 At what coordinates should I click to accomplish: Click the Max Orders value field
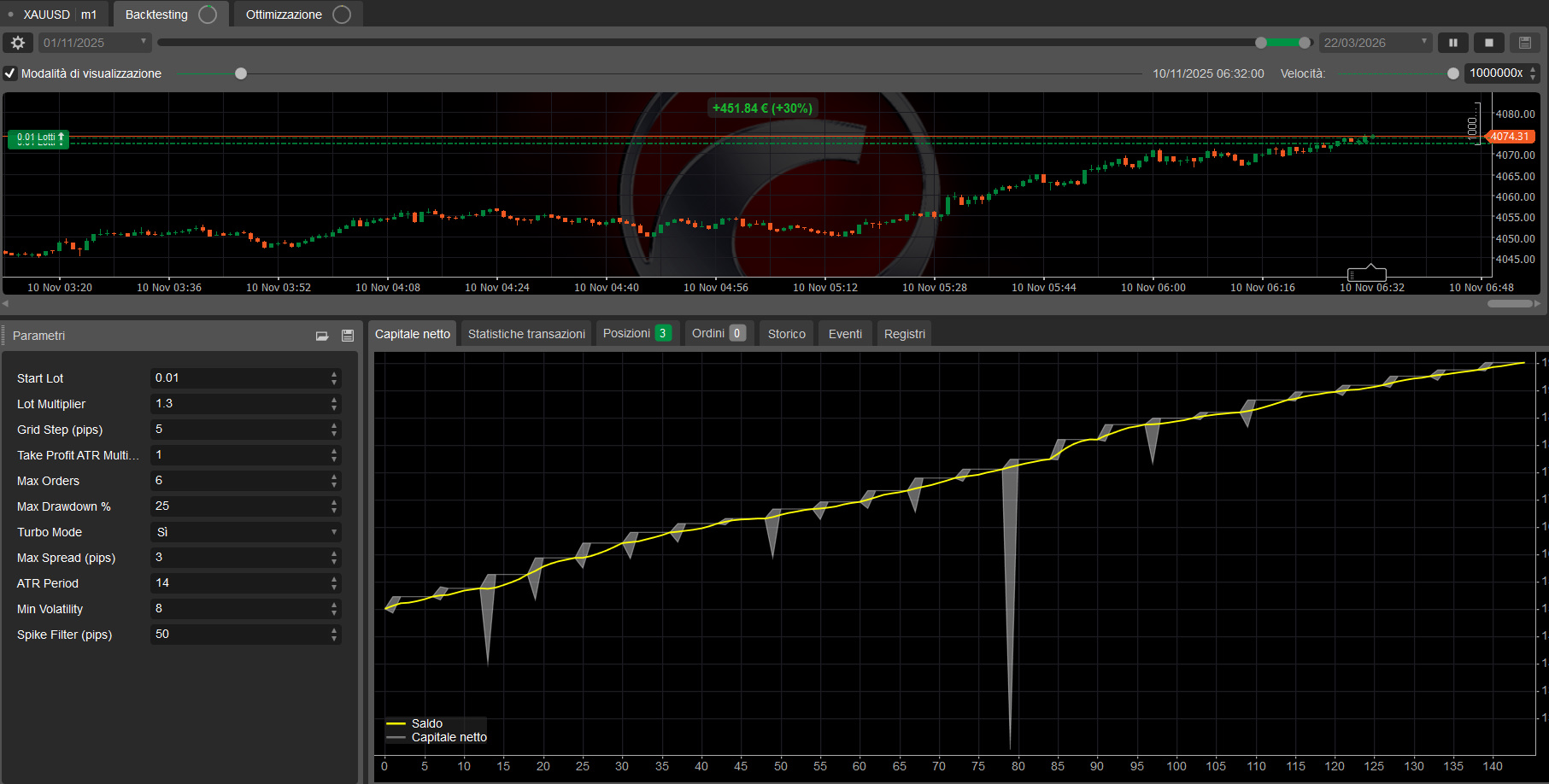[x=239, y=481]
